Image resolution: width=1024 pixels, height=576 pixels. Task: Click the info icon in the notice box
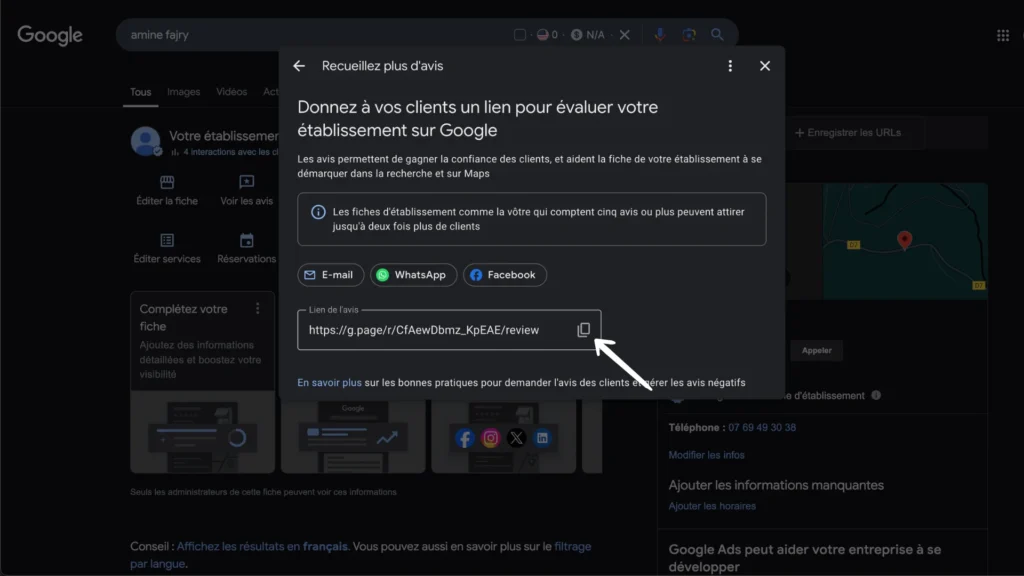pyautogui.click(x=318, y=212)
